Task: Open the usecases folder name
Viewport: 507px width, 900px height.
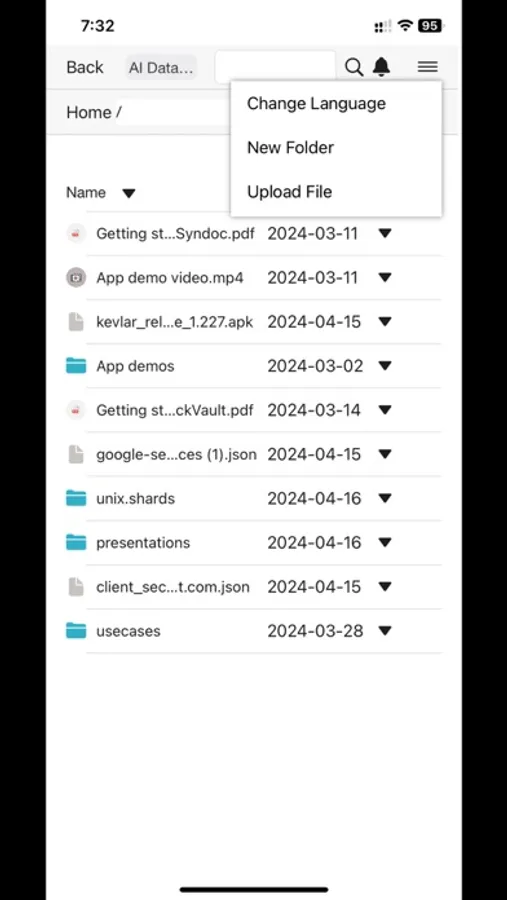Action: click(x=128, y=631)
